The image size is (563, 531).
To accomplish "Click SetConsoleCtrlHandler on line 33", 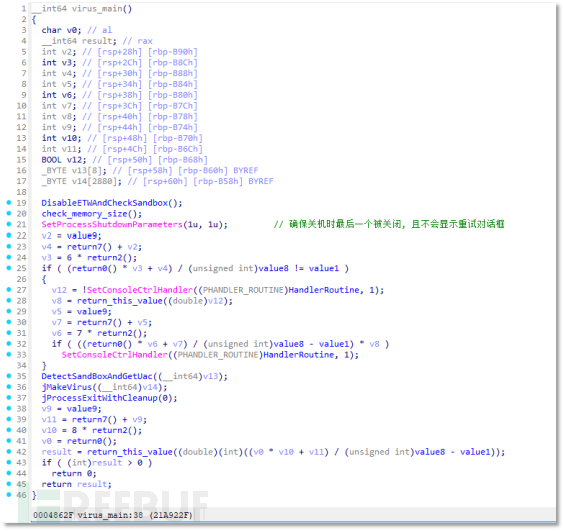I will (115, 355).
